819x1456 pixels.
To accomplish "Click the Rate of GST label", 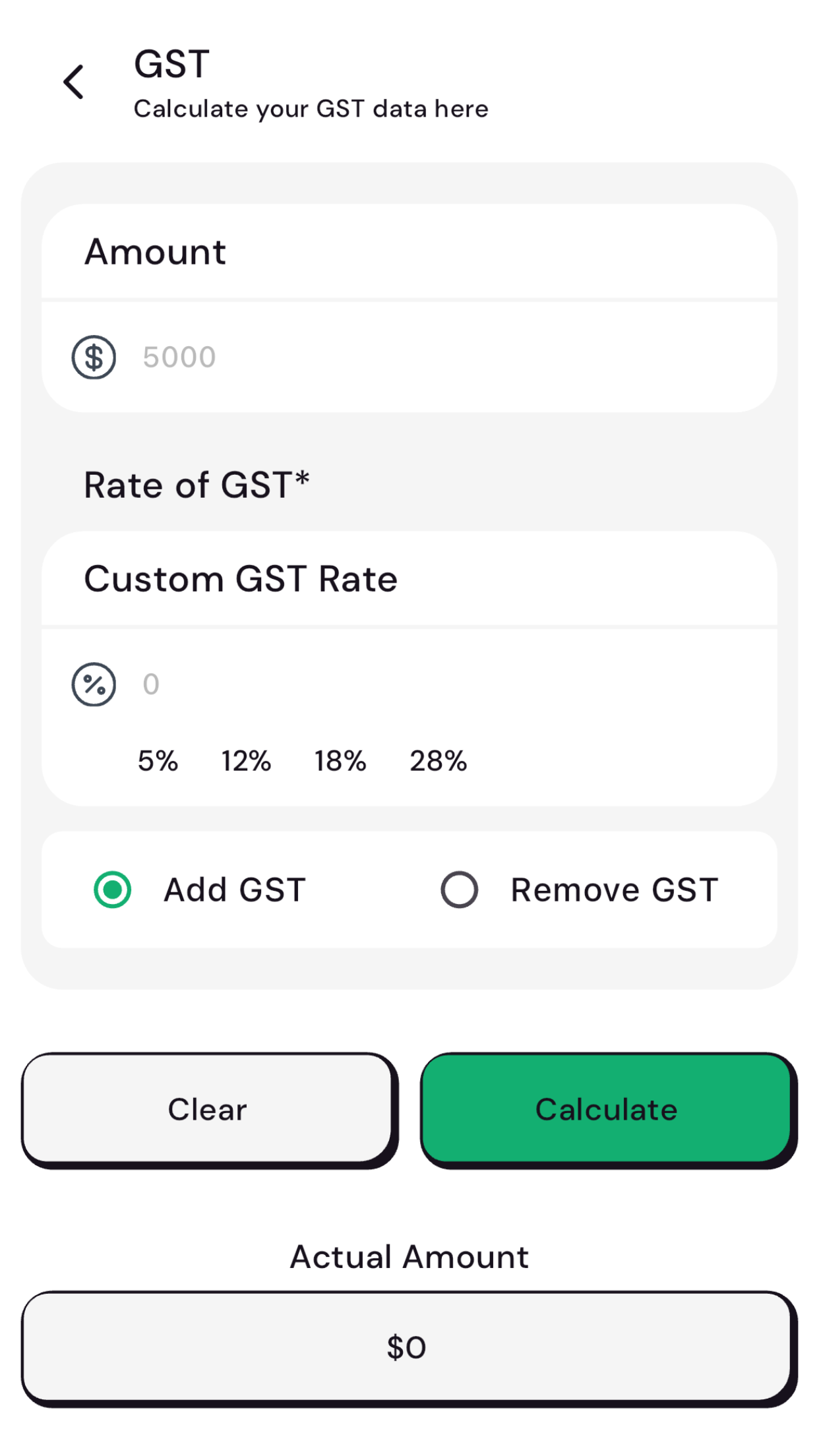I will [x=197, y=485].
